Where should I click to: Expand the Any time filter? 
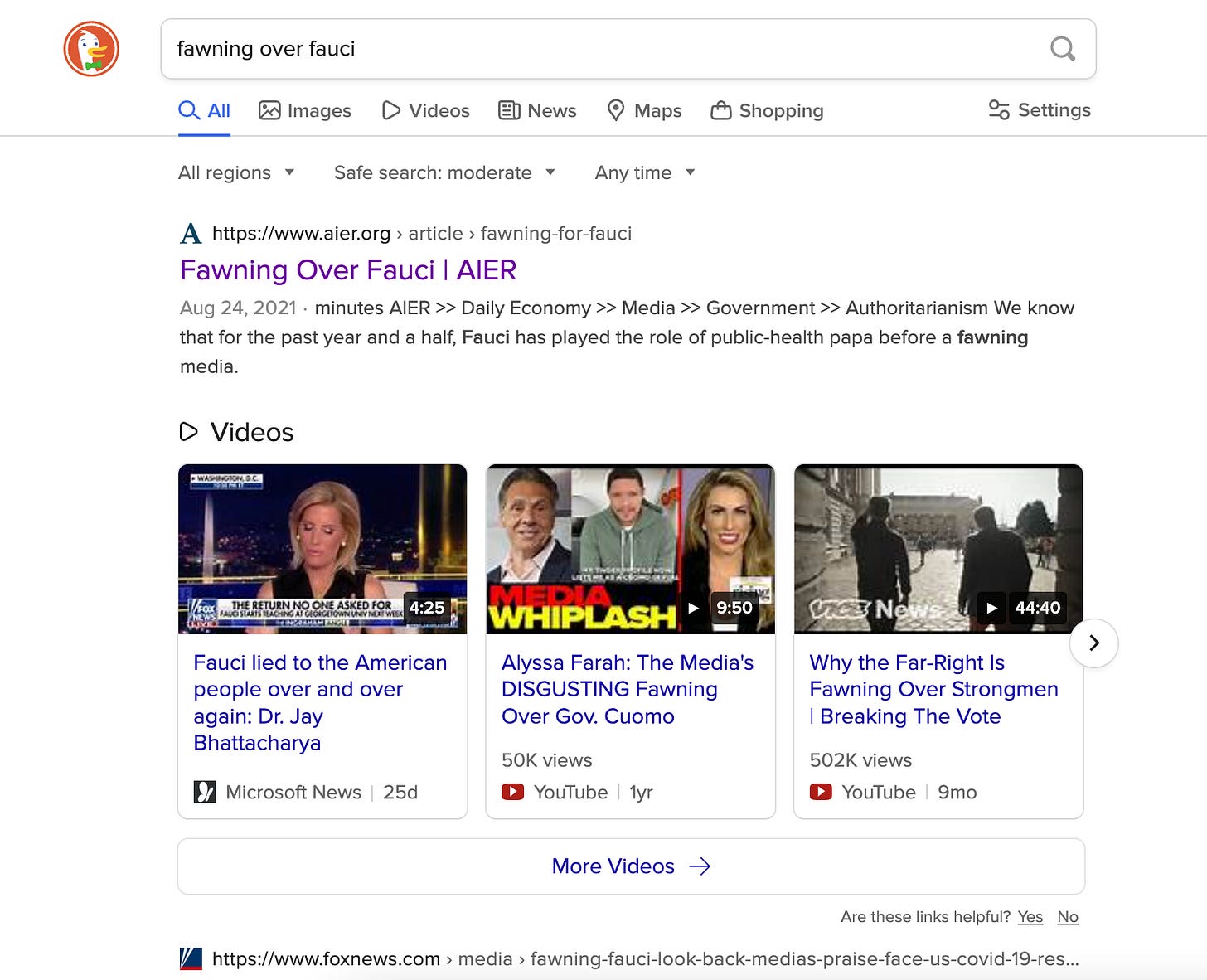pyautogui.click(x=644, y=172)
